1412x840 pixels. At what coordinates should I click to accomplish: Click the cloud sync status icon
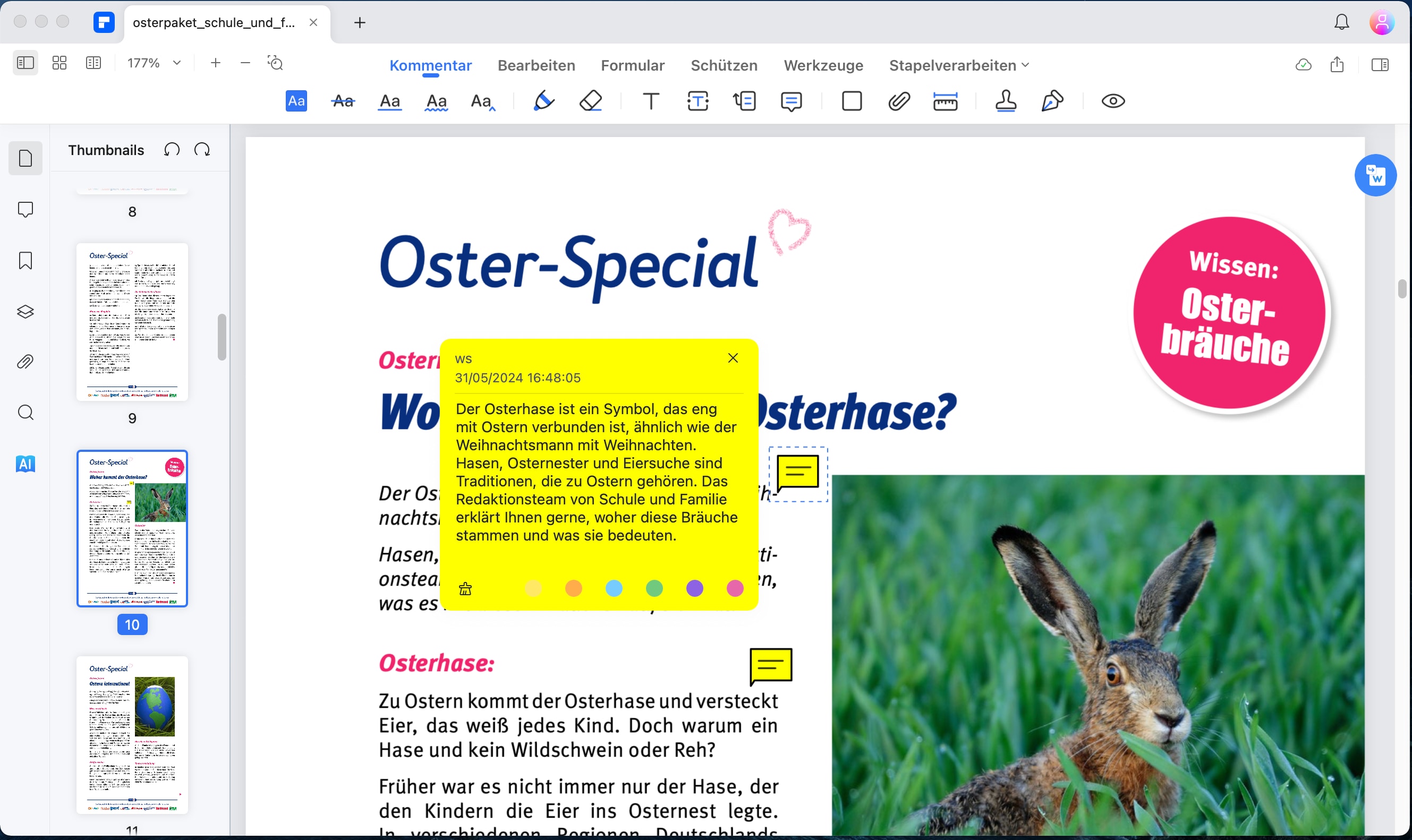[1303, 65]
